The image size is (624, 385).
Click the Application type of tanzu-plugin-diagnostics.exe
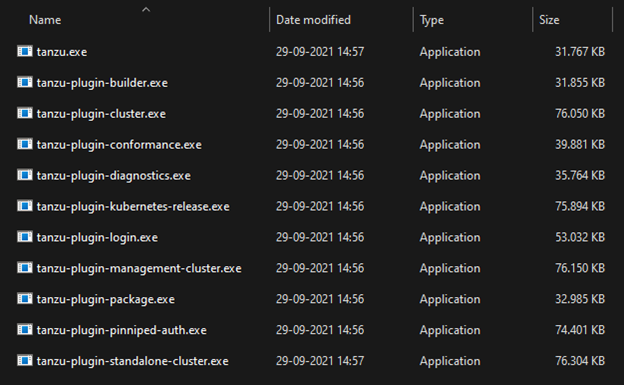point(450,176)
